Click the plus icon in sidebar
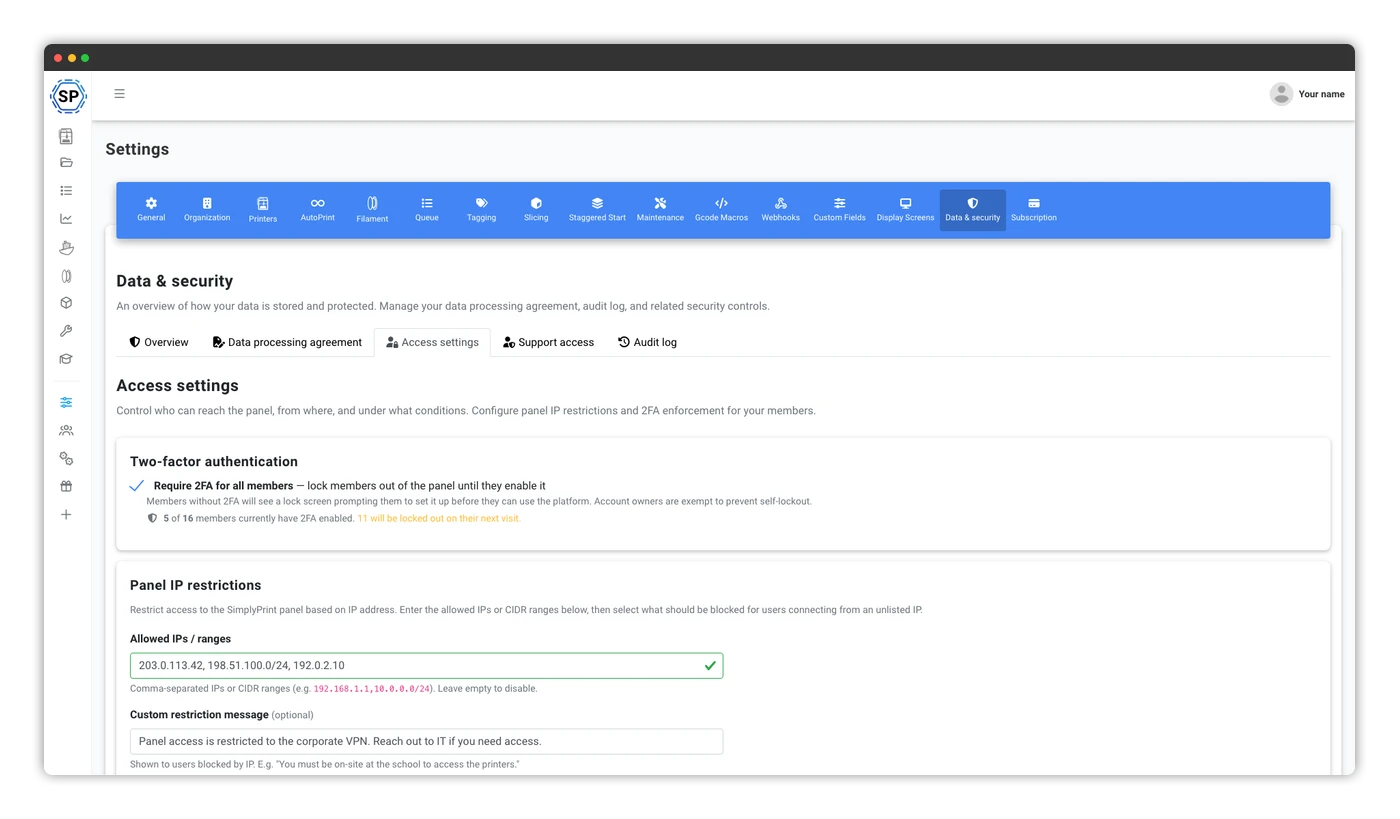This screenshot has height=819, width=1400. tap(66, 514)
